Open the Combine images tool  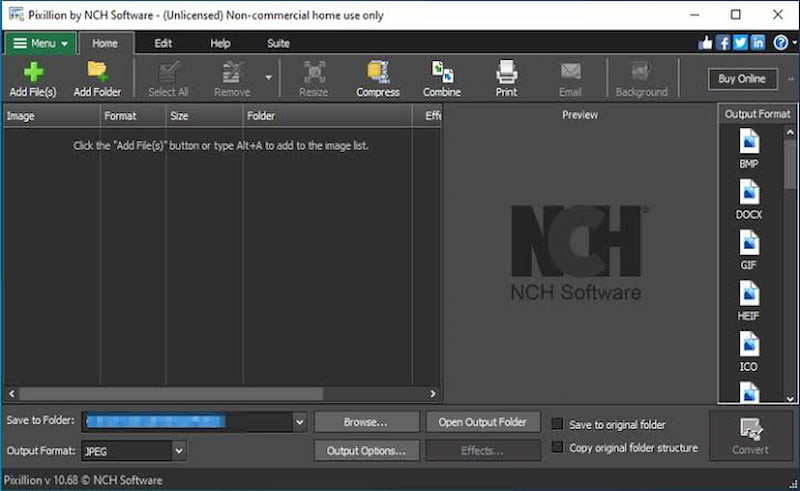[442, 79]
